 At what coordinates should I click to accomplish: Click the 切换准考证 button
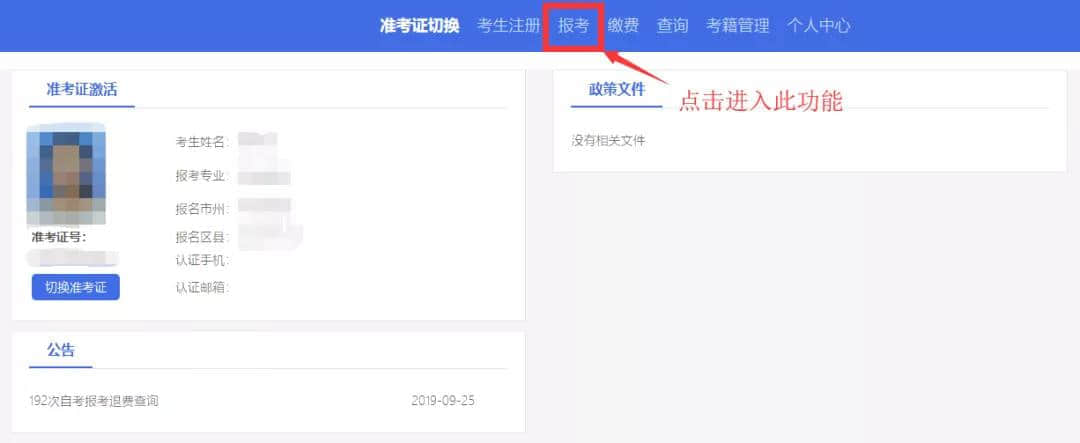click(x=76, y=287)
